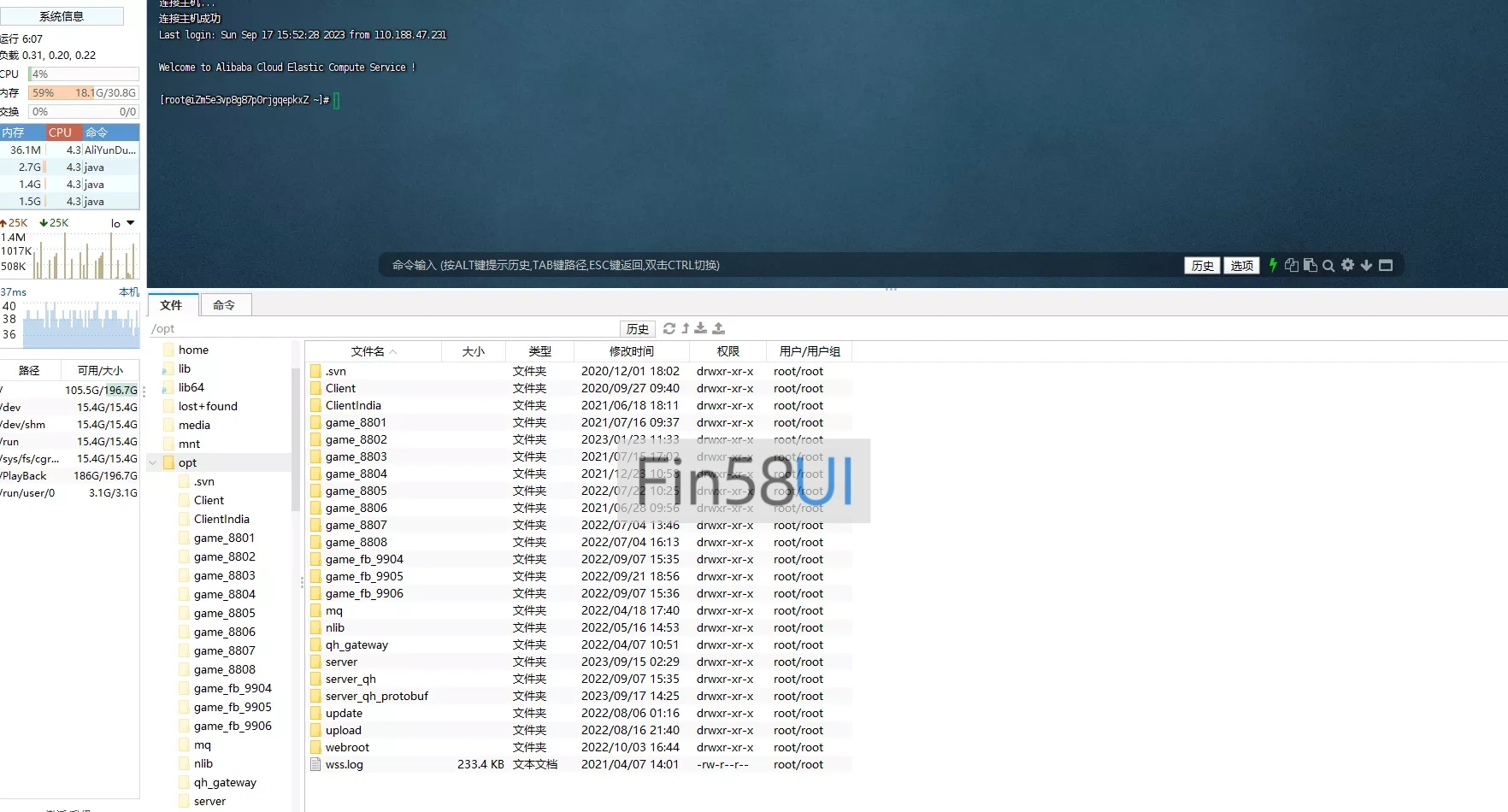Image resolution: width=1508 pixels, height=812 pixels.
Task: Select the 文件 tab
Action: coord(172,305)
